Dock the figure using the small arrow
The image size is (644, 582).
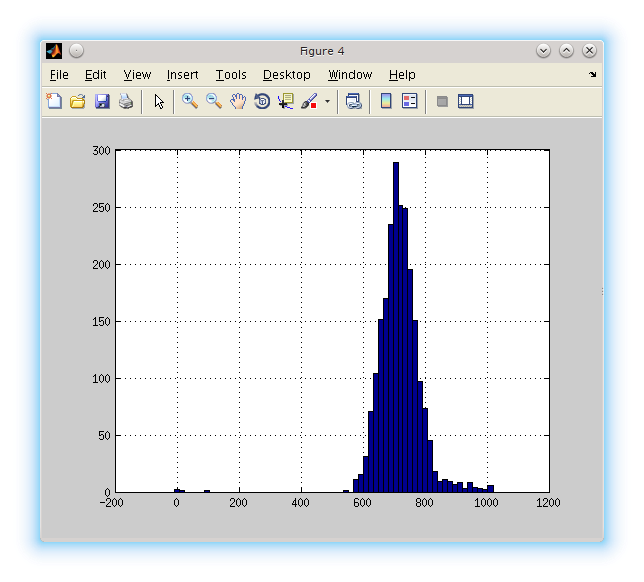tap(592, 75)
